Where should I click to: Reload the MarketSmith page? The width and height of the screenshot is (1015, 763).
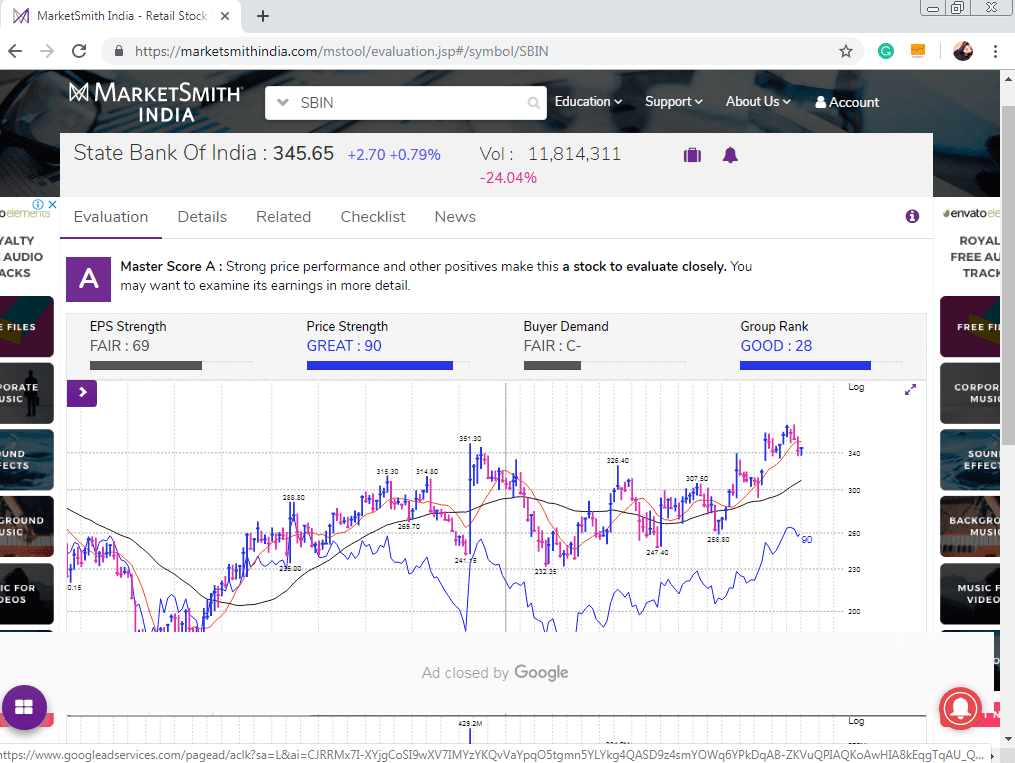pos(79,51)
